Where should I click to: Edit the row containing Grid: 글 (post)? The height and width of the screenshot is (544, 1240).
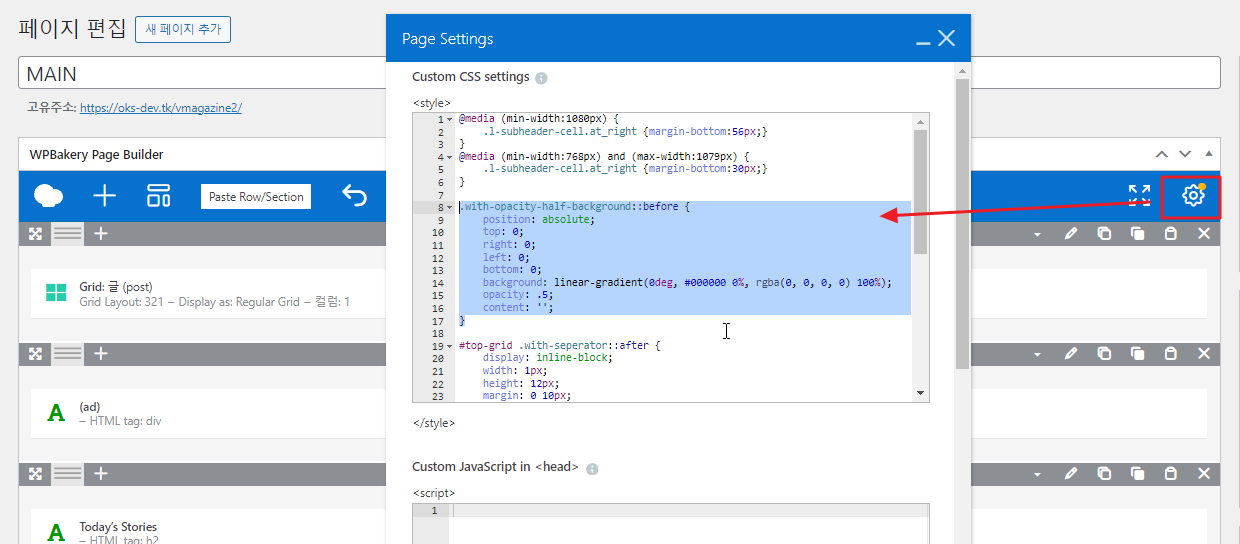click(x=1071, y=234)
